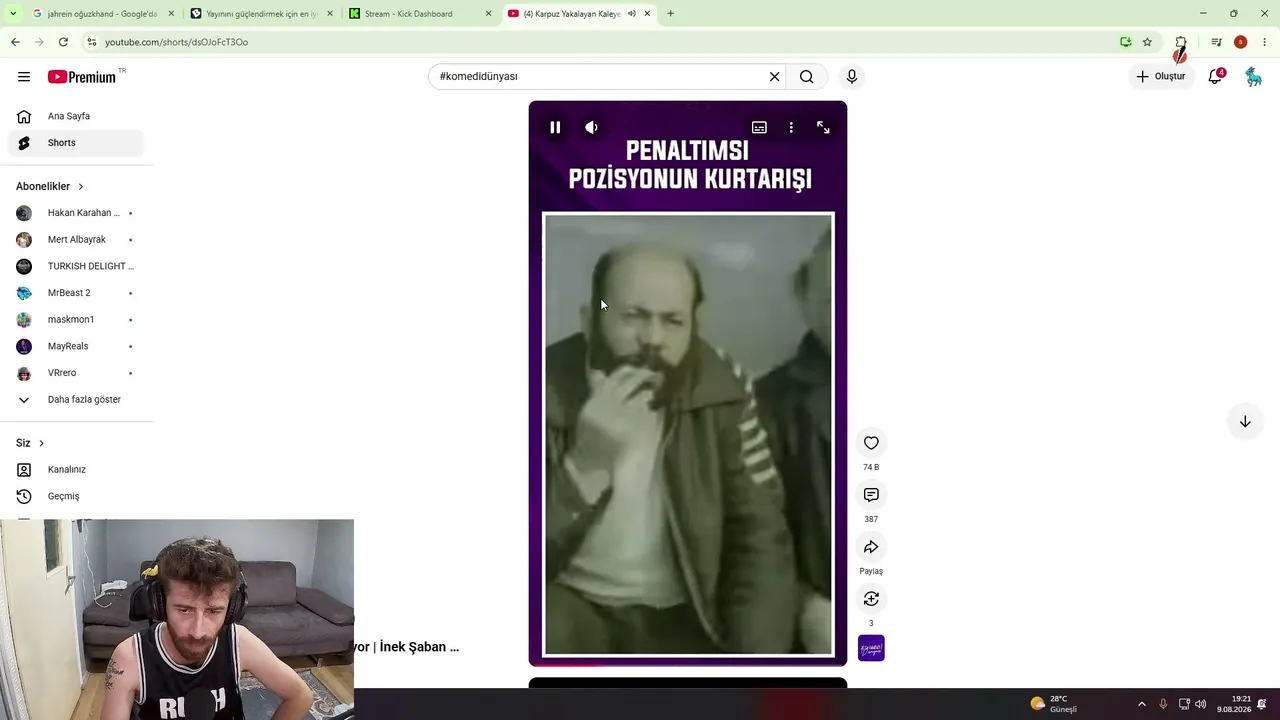Open the Chrome profile avatar
Image resolution: width=1280 pixels, height=720 pixels.
pos(1241,42)
